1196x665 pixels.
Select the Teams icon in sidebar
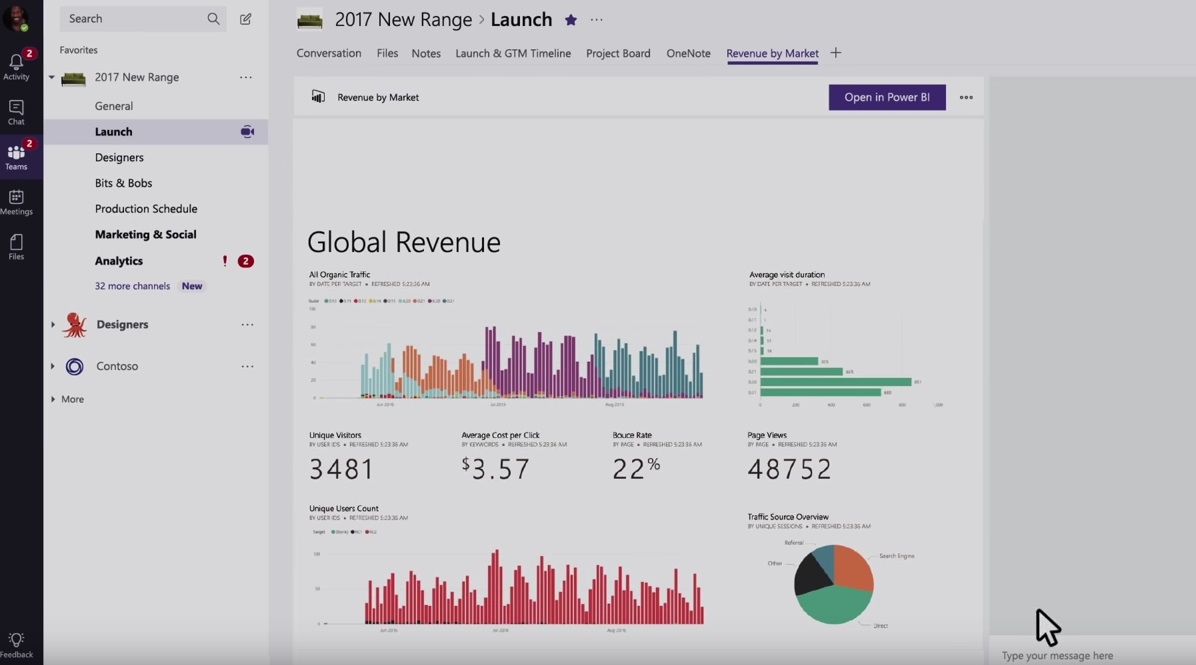tap(16, 156)
